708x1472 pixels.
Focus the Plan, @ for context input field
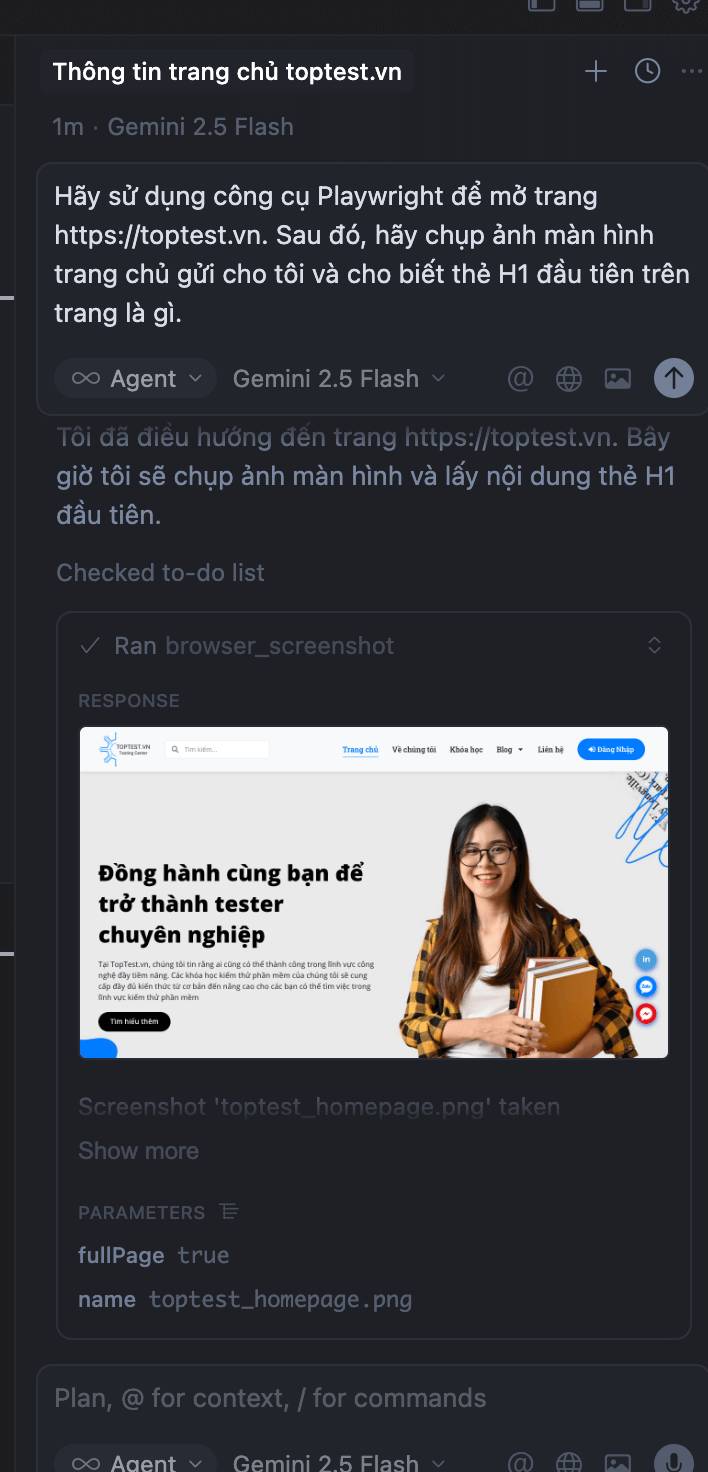pos(370,1398)
